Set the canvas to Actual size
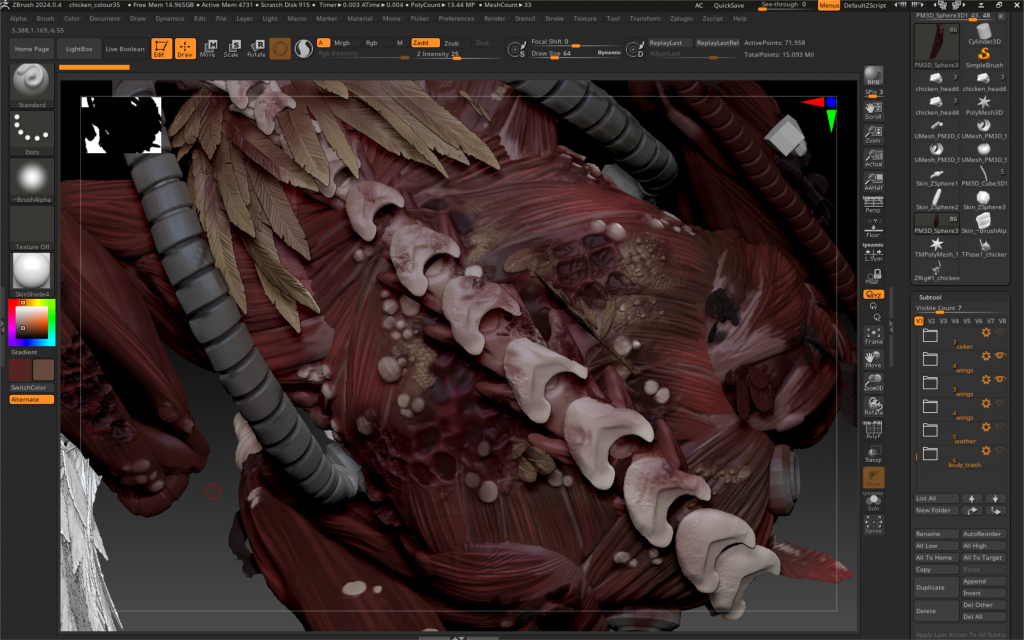The image size is (1024, 640). pyautogui.click(x=873, y=158)
